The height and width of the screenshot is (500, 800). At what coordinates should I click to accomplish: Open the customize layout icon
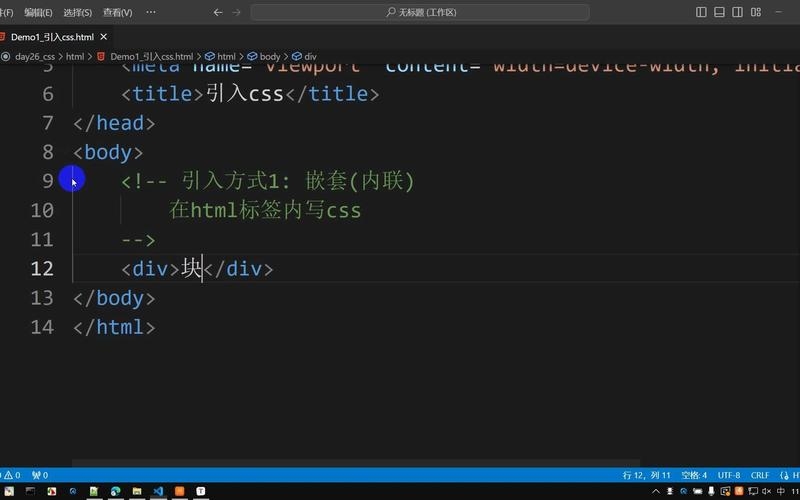tap(756, 12)
